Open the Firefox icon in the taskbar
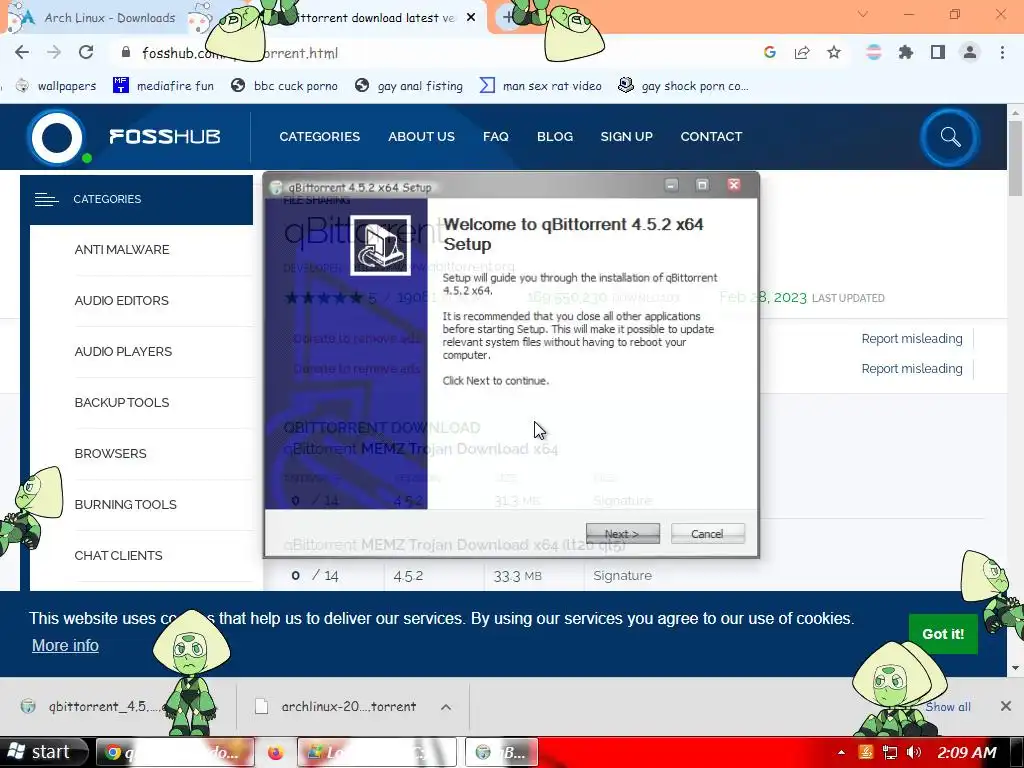 pos(276,752)
